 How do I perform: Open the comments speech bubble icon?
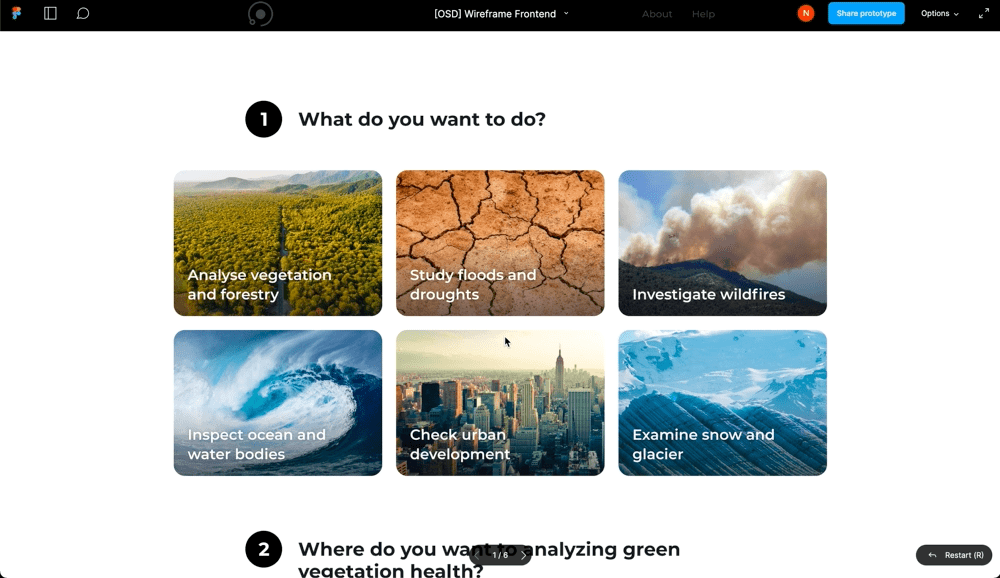tap(83, 14)
